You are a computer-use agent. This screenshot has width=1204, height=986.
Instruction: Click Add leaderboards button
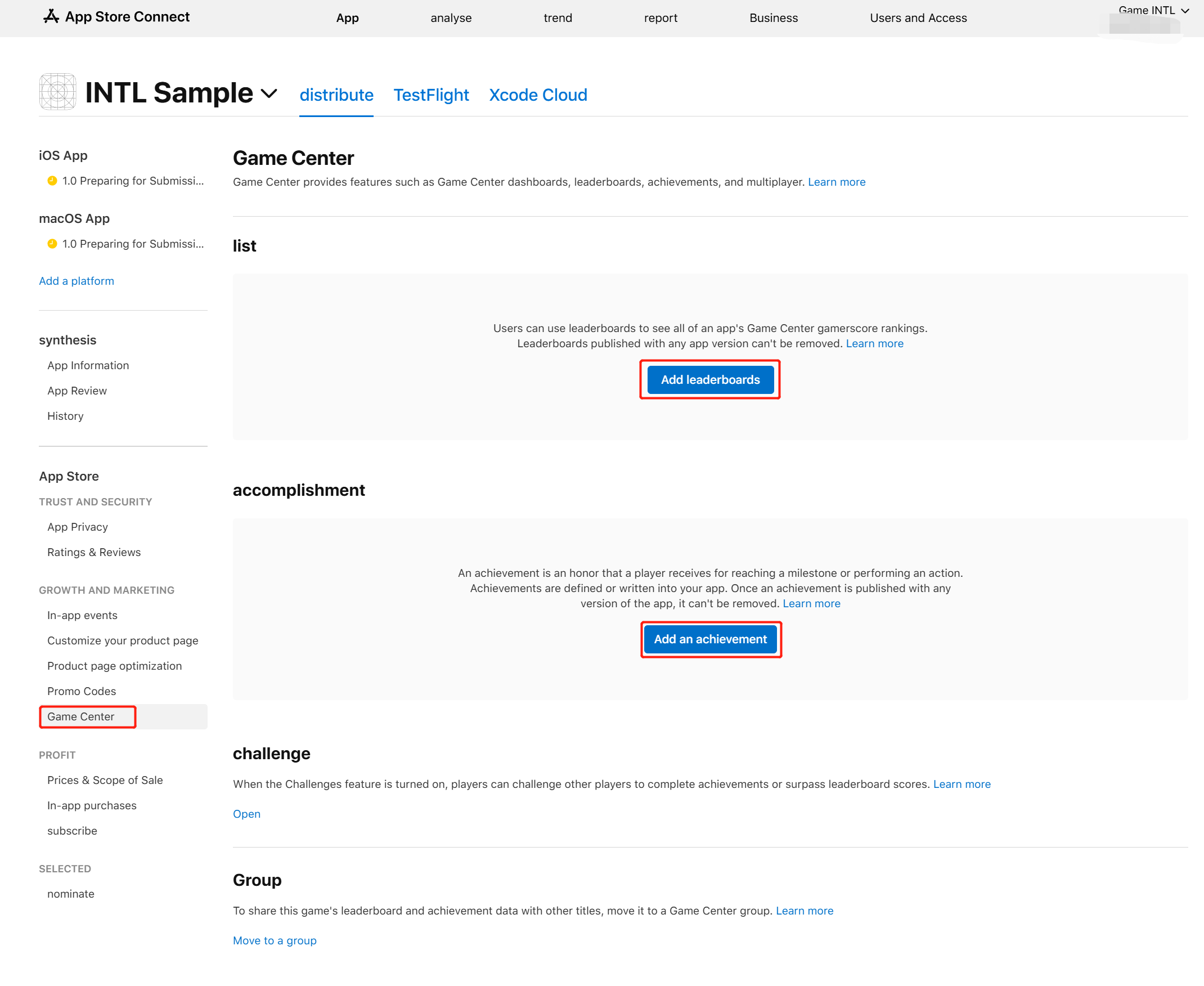click(x=710, y=379)
